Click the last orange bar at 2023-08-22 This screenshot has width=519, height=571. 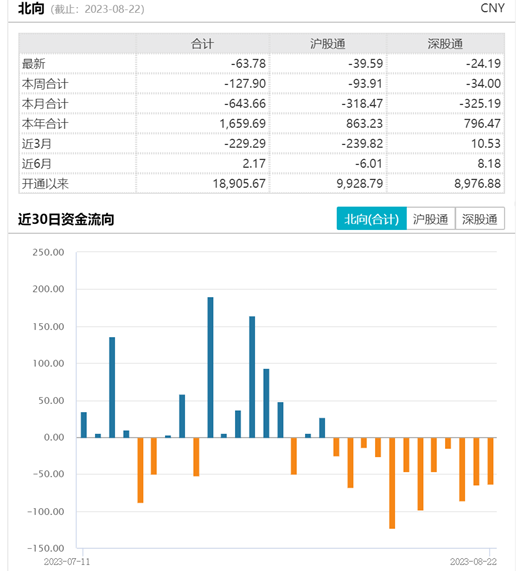click(x=490, y=461)
